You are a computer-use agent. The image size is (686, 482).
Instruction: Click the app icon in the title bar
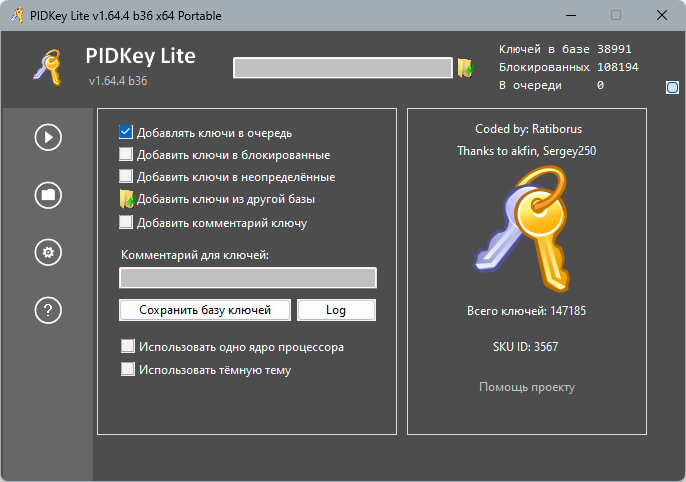click(17, 15)
